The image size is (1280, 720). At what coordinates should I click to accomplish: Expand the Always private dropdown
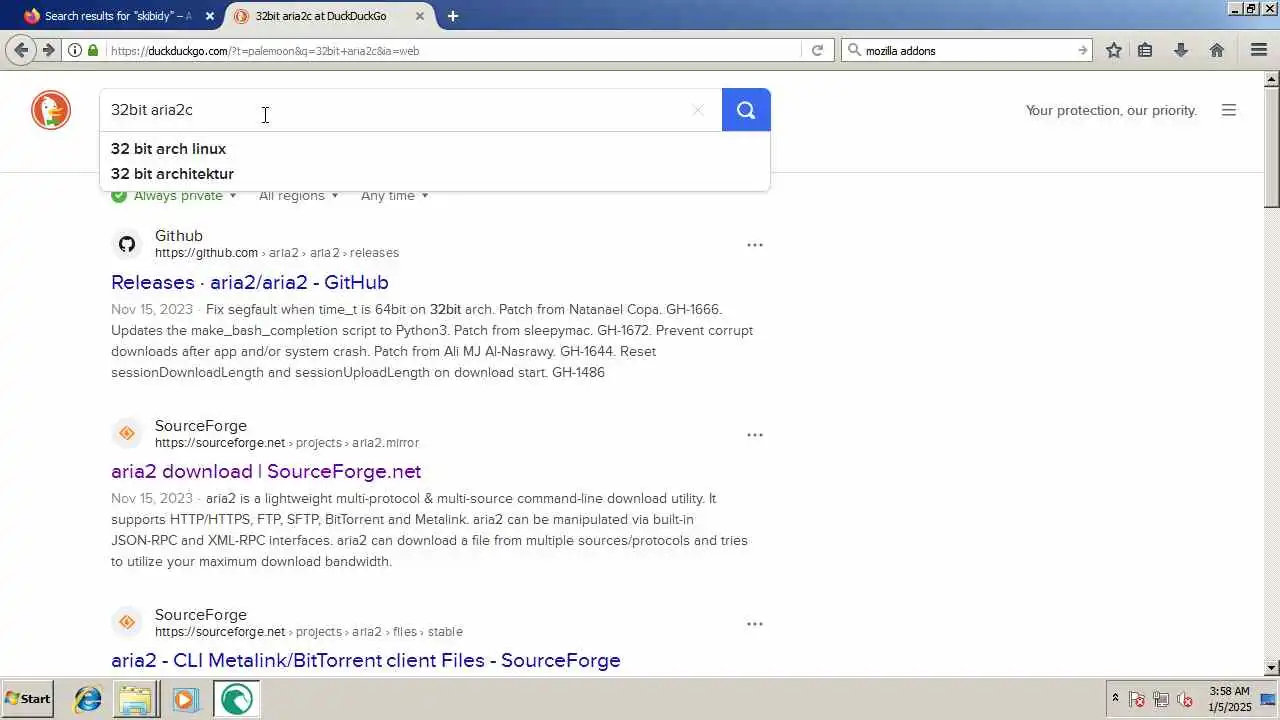coord(175,196)
